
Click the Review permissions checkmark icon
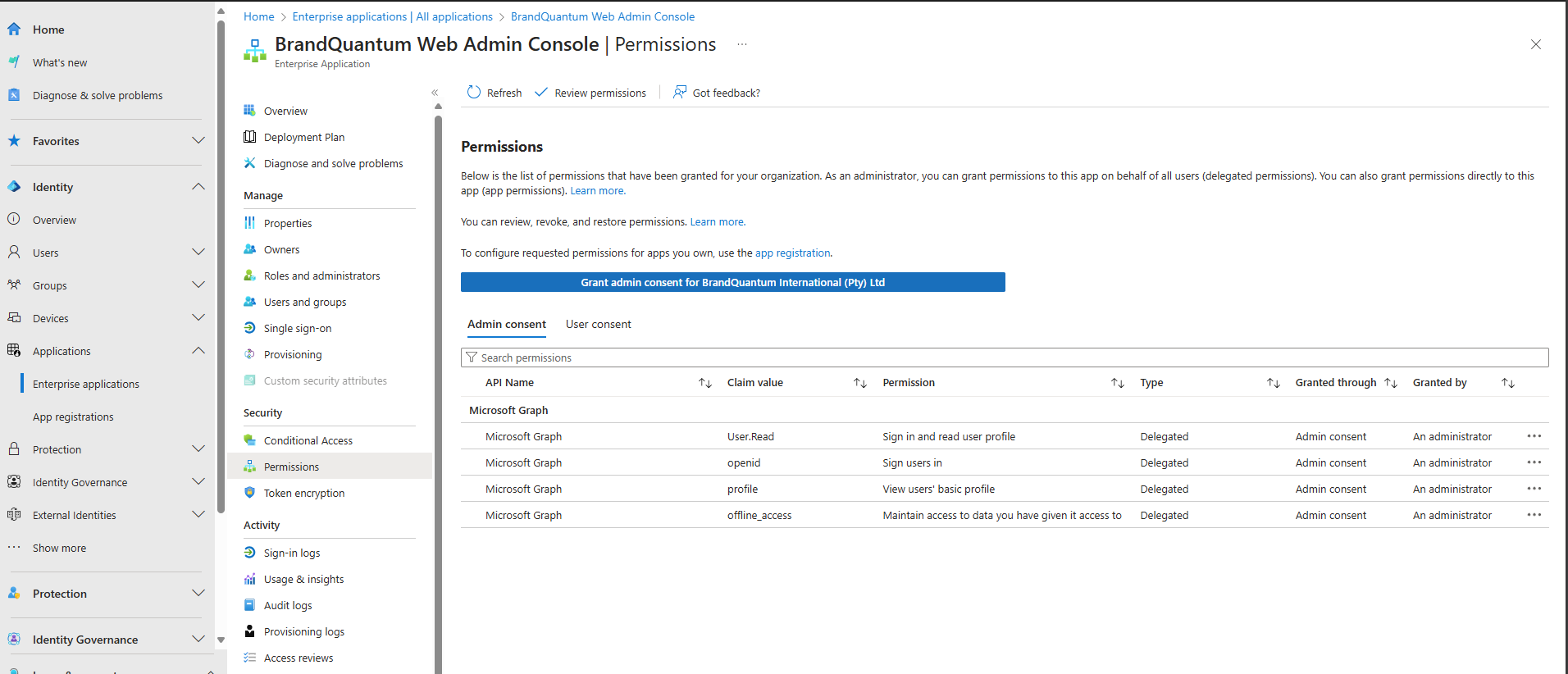pos(541,93)
